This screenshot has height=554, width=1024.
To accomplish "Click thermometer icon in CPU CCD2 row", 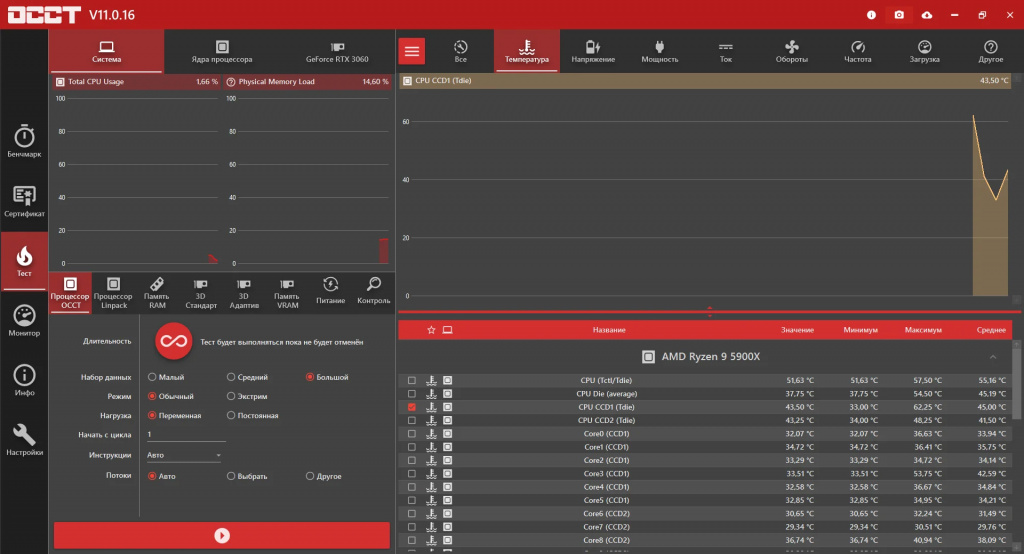I will pos(431,420).
